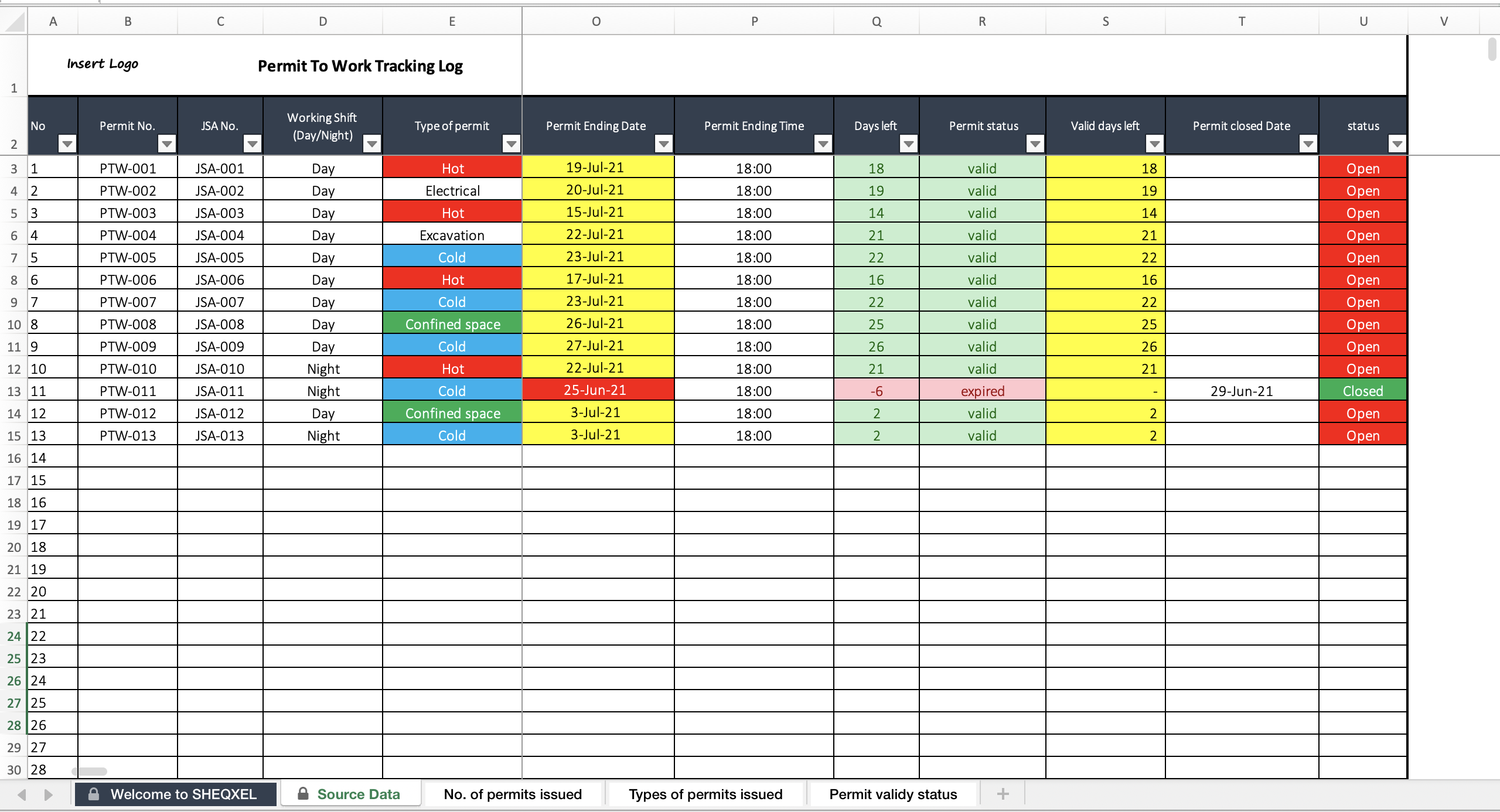Select the Days left value 25
Image resolution: width=1500 pixels, height=812 pixels.
876,325
